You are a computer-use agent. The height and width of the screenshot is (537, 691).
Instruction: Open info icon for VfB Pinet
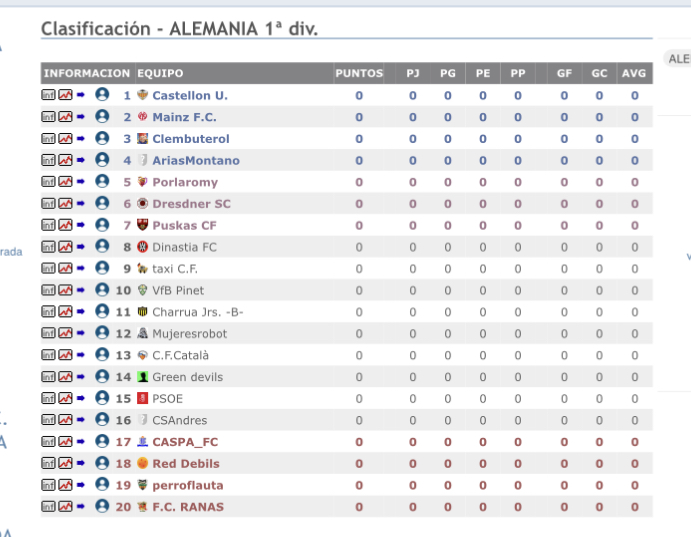pos(48,290)
